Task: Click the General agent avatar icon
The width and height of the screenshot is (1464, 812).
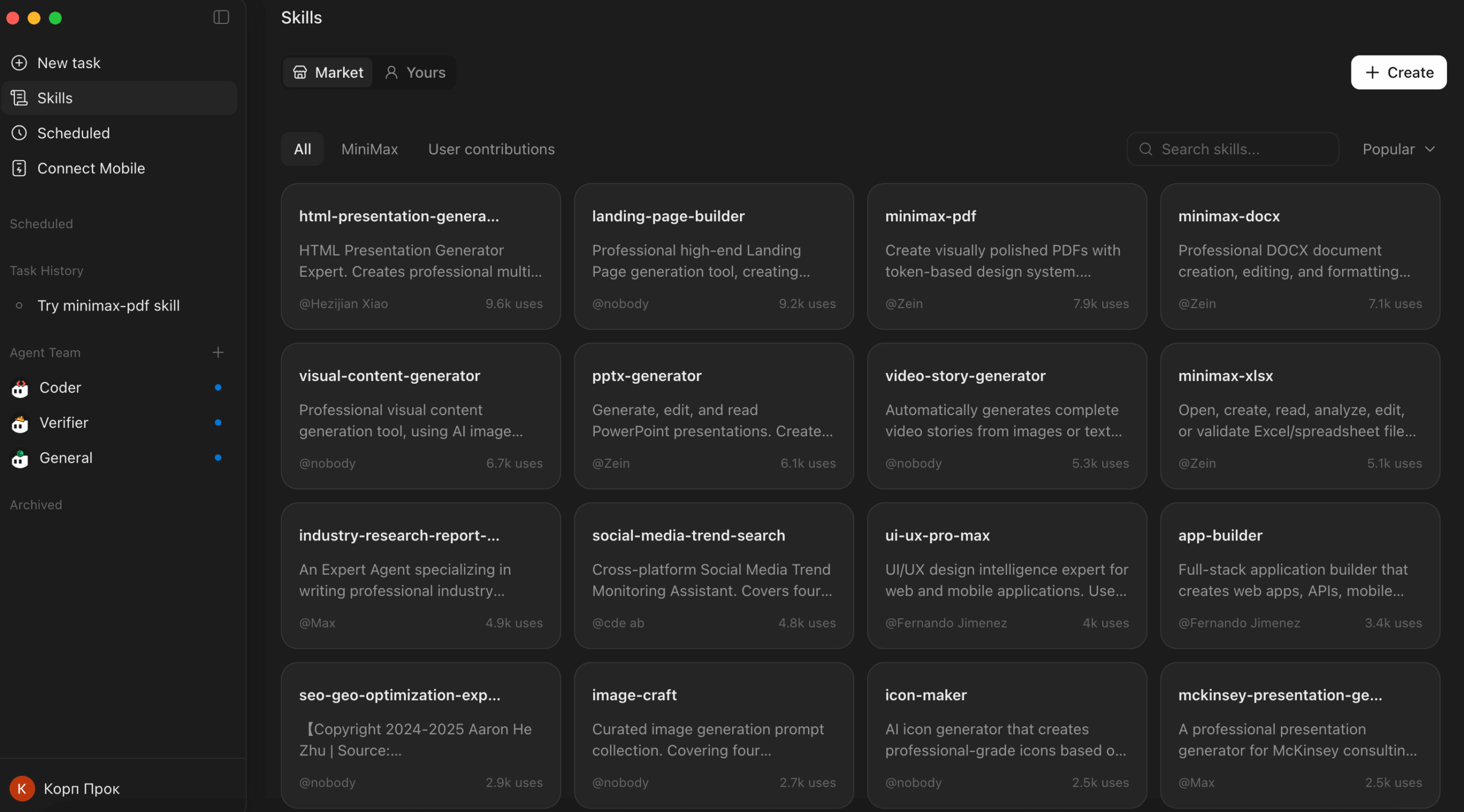Action: pyautogui.click(x=20, y=458)
